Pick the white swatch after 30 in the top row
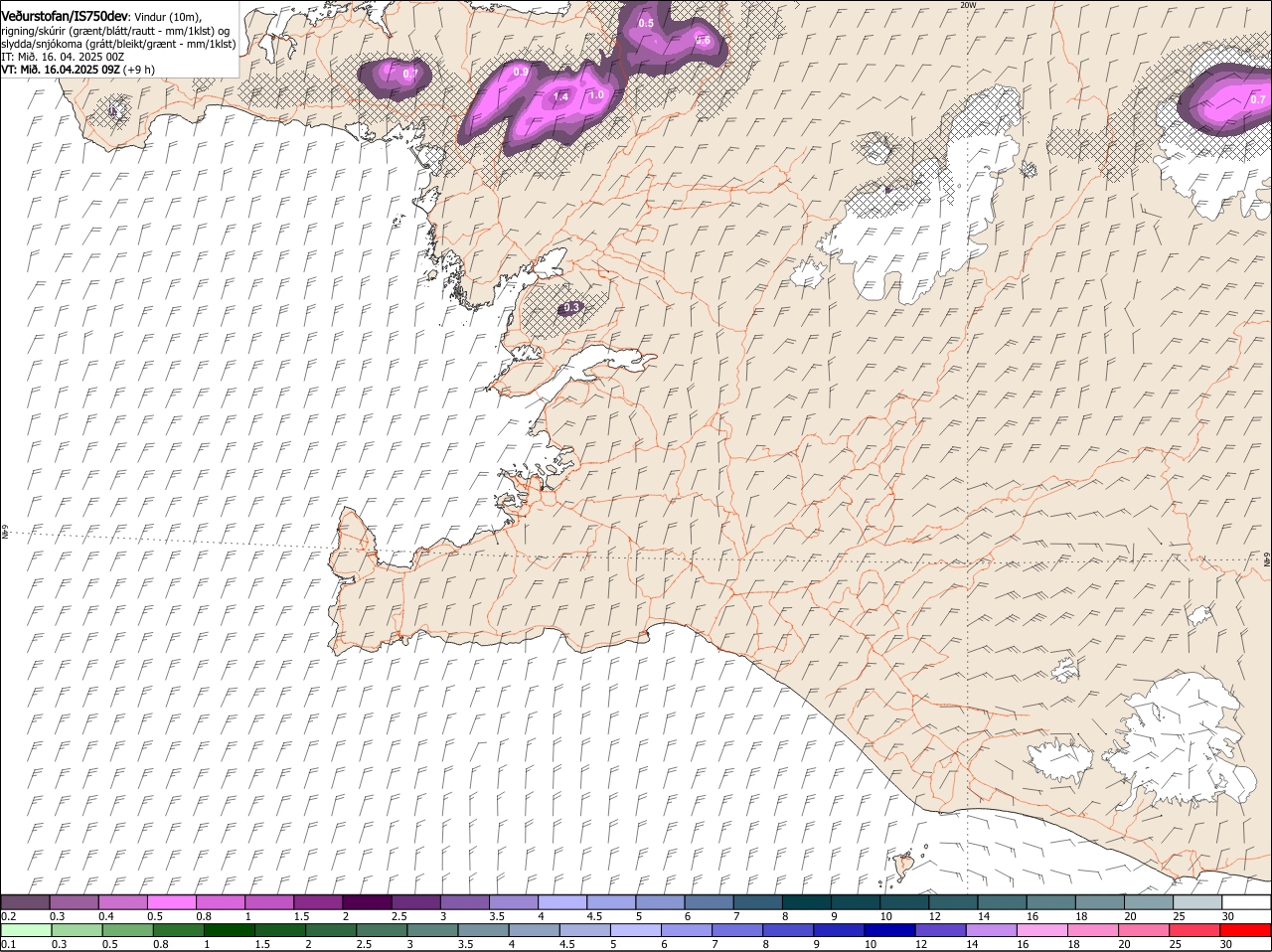Image resolution: width=1272 pixels, height=952 pixels. [1246, 902]
